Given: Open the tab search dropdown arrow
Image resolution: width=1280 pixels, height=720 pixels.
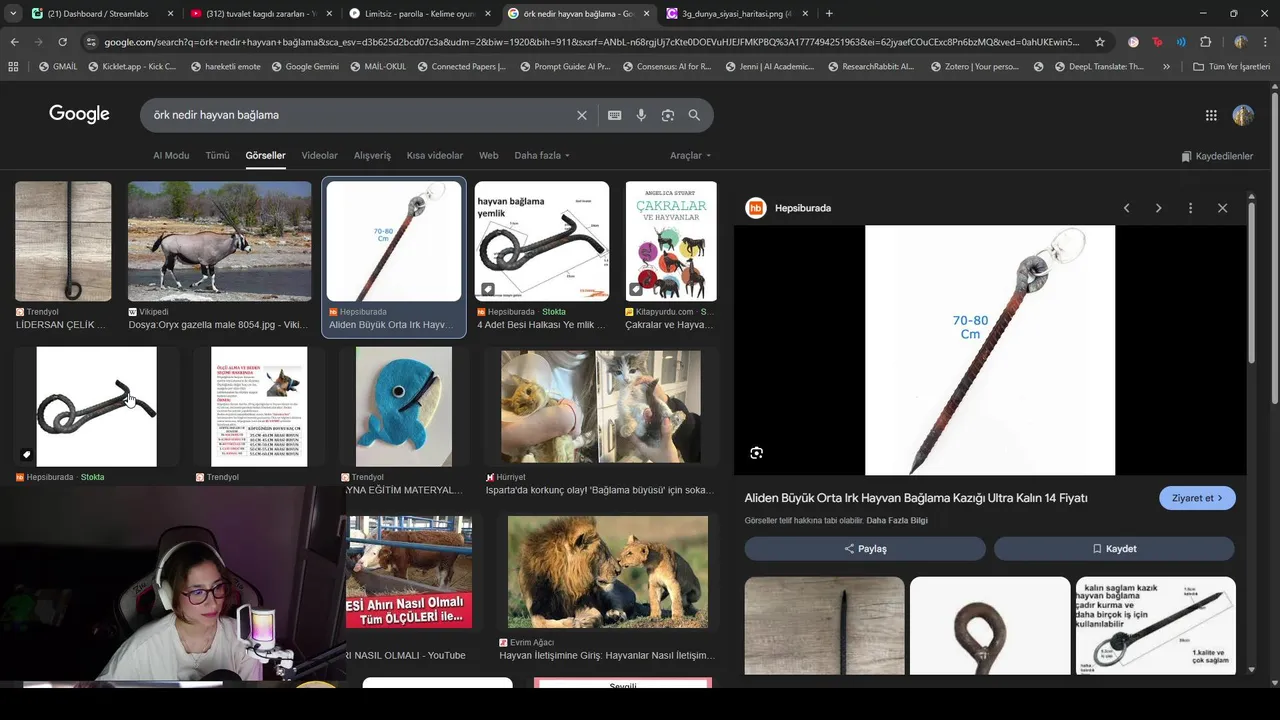Looking at the screenshot, I should coord(13,13).
